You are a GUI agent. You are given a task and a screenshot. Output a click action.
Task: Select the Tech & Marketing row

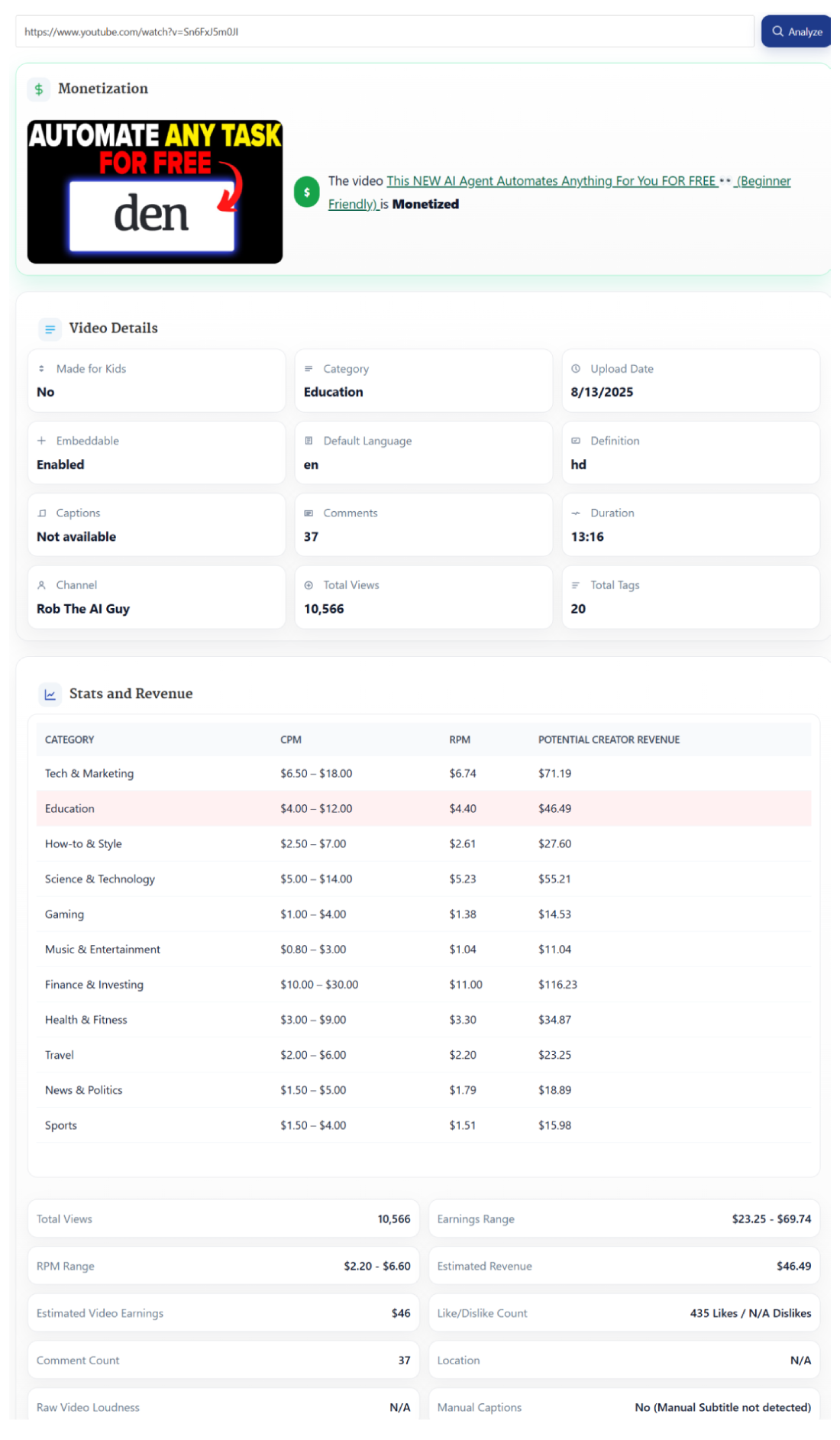(424, 773)
